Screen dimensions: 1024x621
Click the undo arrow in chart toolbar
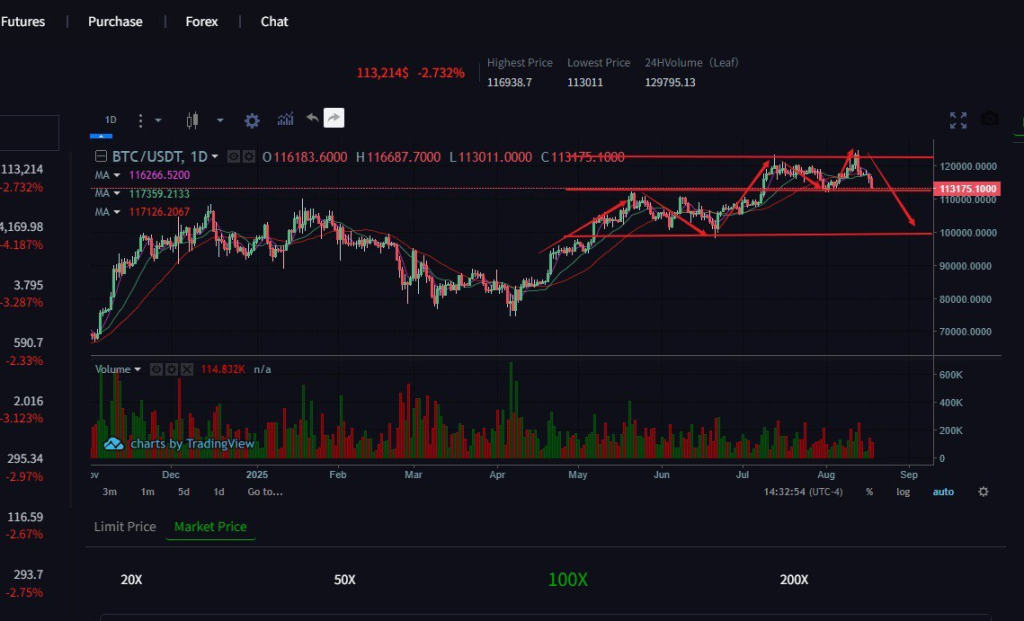[312, 118]
